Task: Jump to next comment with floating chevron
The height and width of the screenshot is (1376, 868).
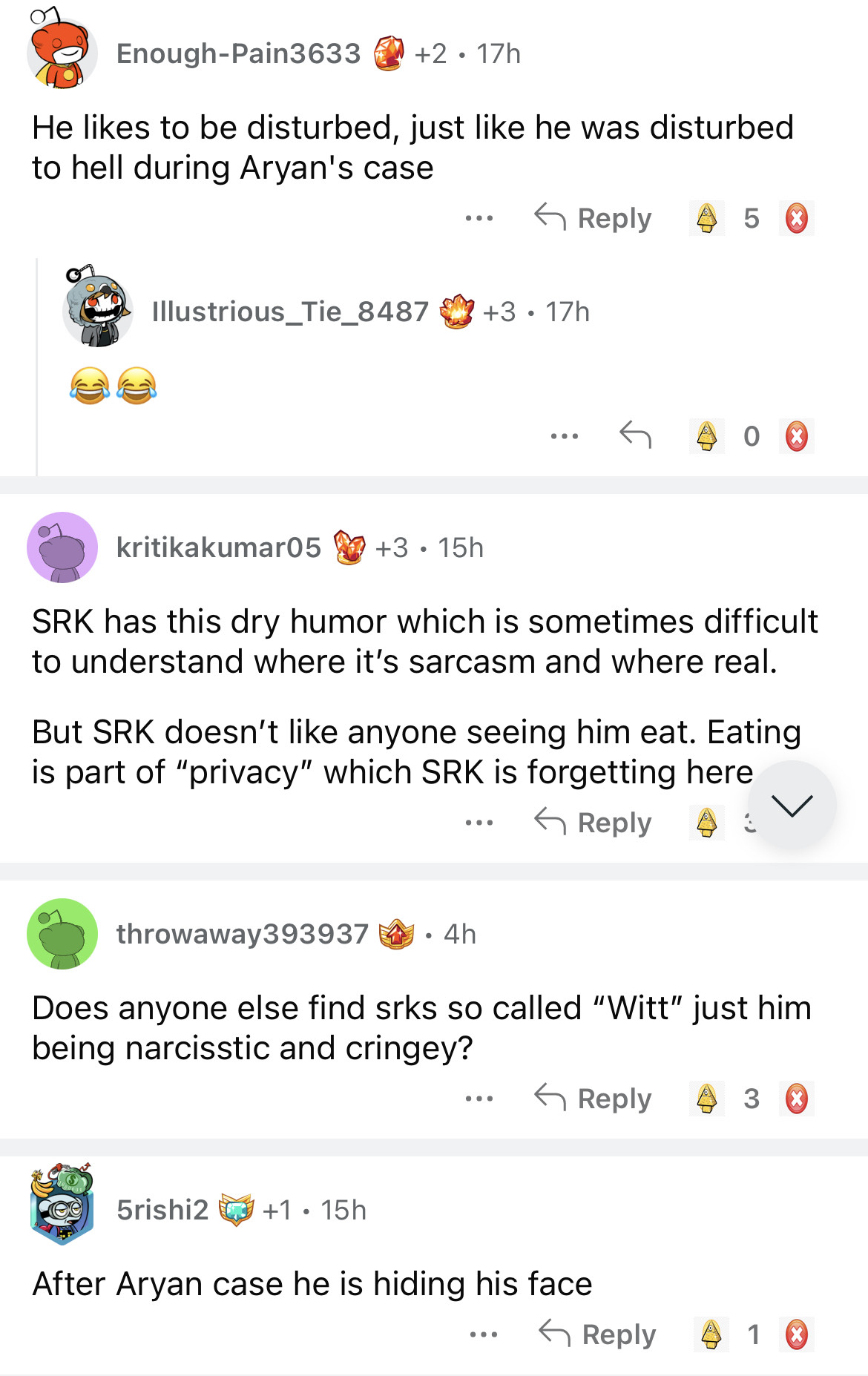Action: [x=792, y=805]
